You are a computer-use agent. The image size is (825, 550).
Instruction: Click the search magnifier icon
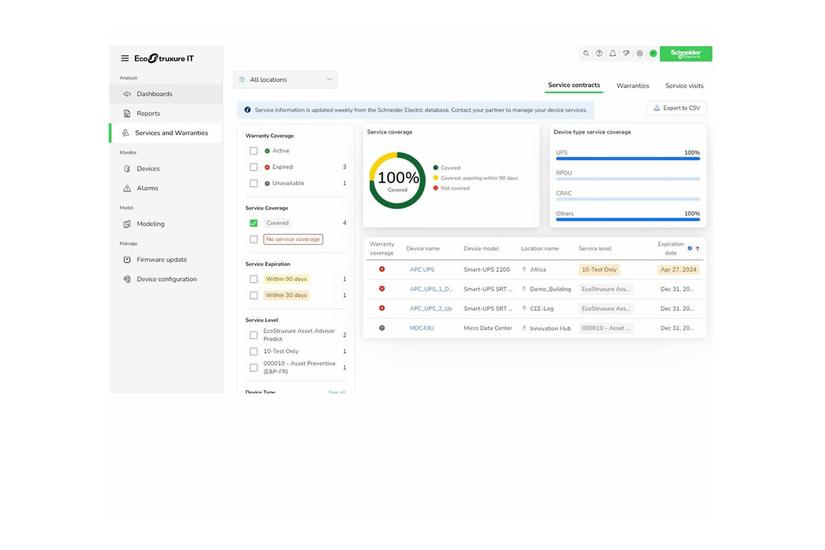(x=586, y=54)
